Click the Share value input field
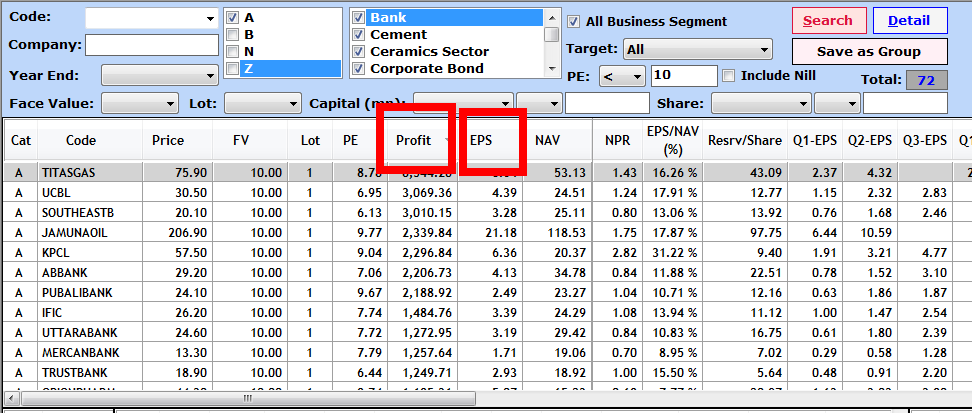Viewport: 972px width, 413px height. click(x=905, y=104)
